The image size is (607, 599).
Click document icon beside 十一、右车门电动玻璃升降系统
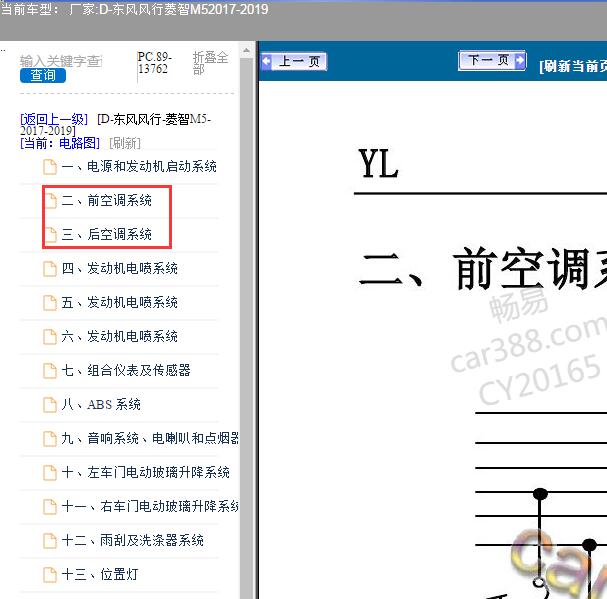pyautogui.click(x=50, y=506)
